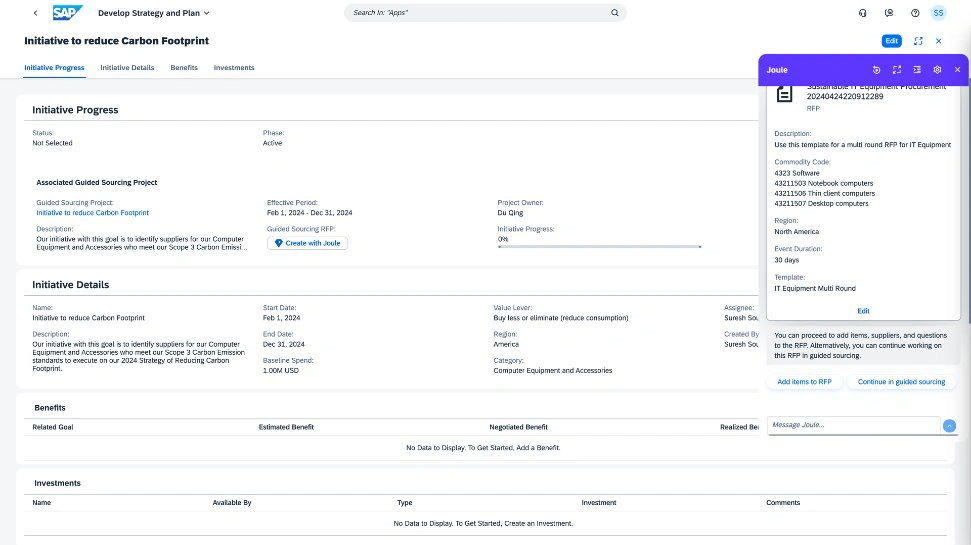Click the Investment column header
The height and width of the screenshot is (545, 971).
point(599,502)
